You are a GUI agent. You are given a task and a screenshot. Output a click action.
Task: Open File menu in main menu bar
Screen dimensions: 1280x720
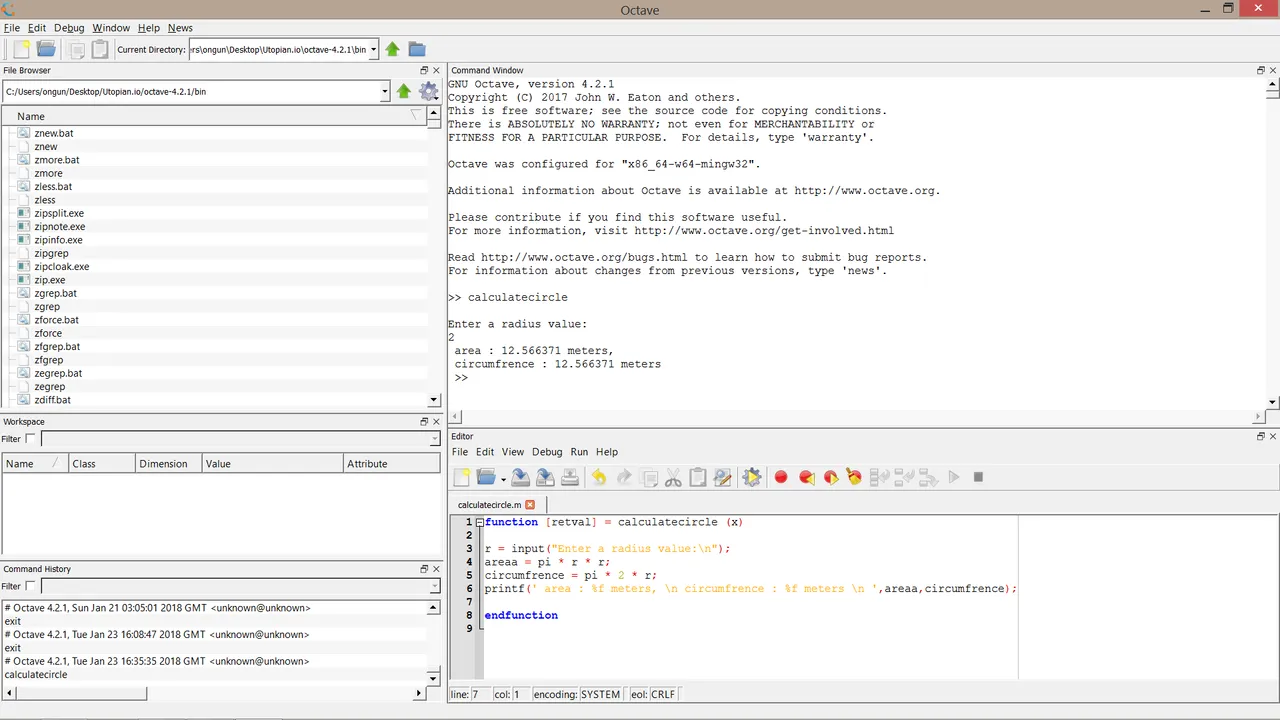coord(12,28)
